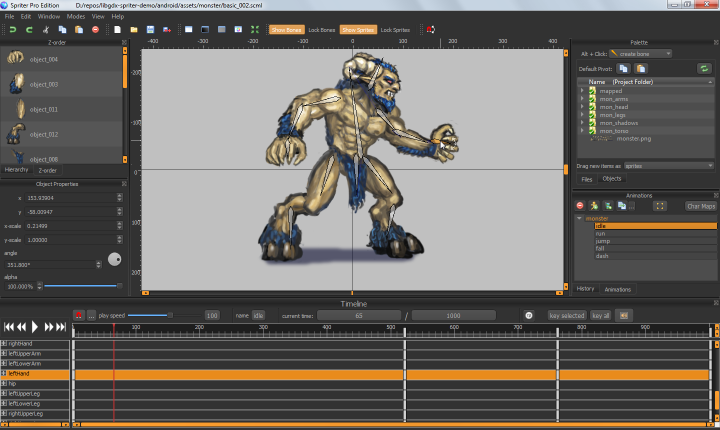Click the new entity icon in Animations
The height and width of the screenshot is (430, 720).
coord(608,206)
